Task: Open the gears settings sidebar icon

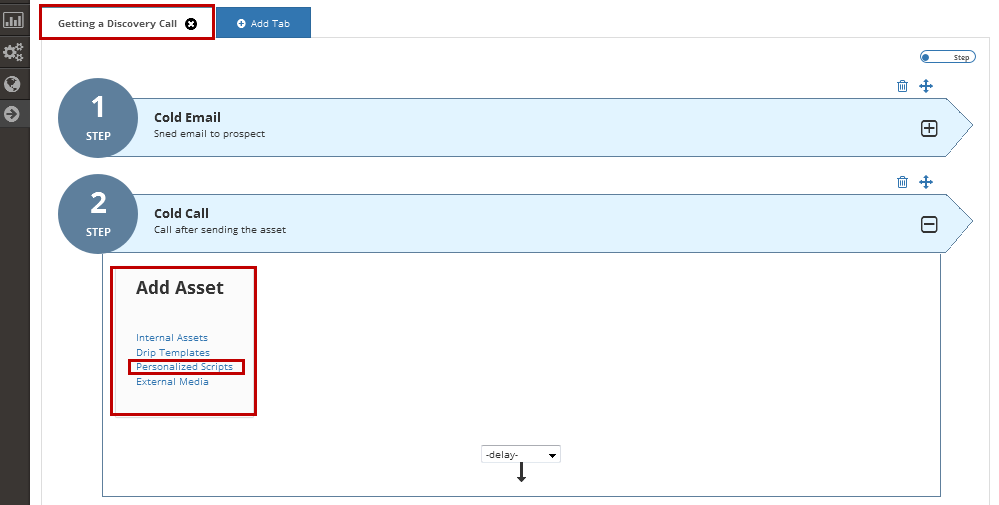Action: click(x=13, y=52)
